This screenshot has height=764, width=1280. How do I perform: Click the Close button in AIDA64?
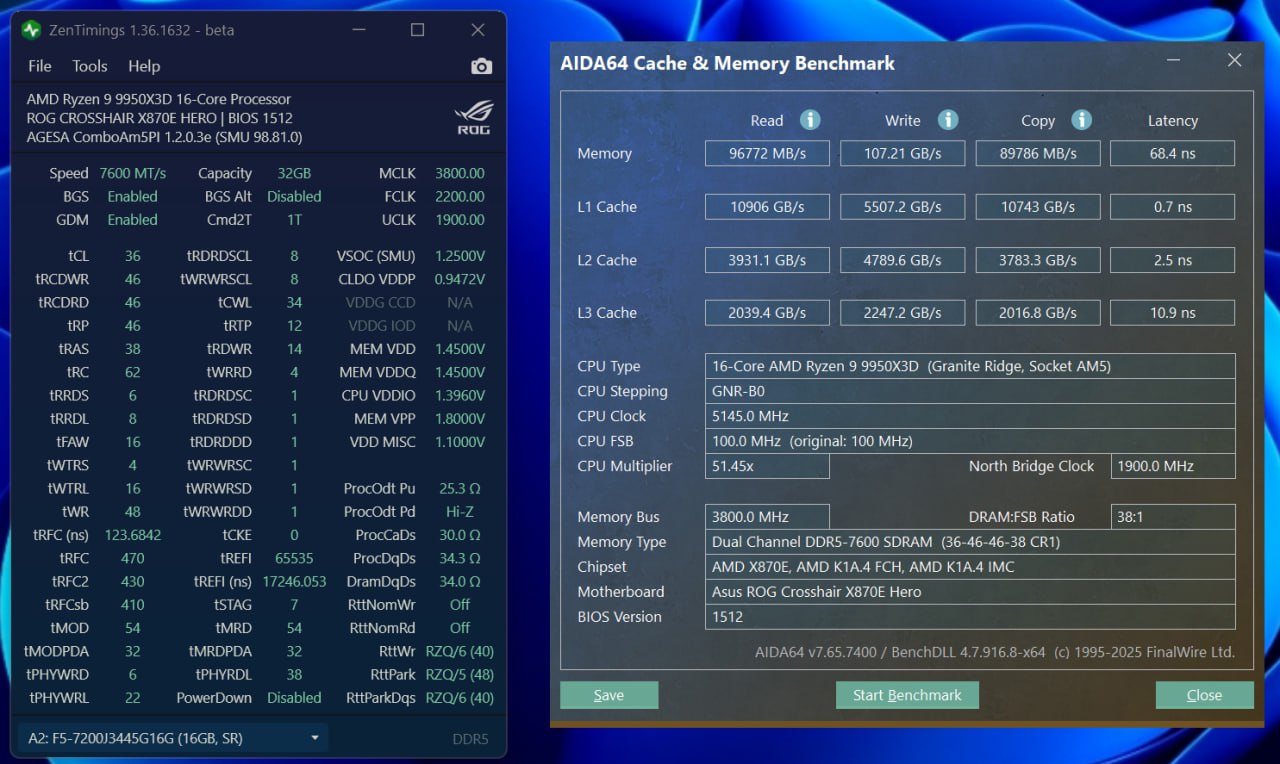1204,695
